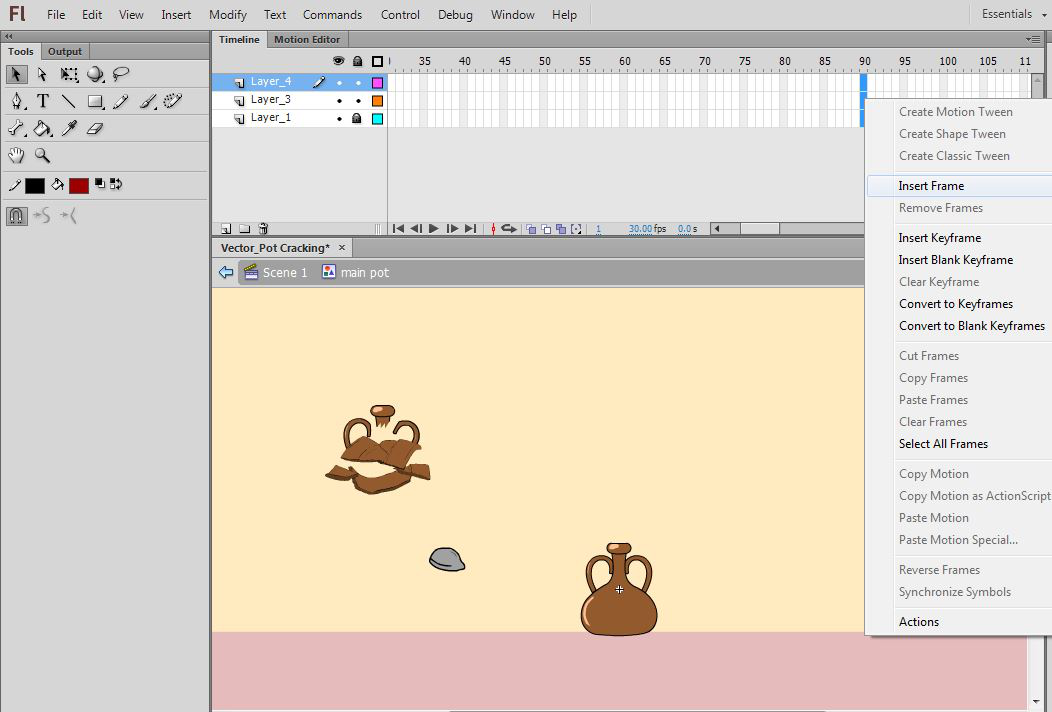The image size is (1052, 712).
Task: Activate the Eraser tool
Action: click(95, 128)
